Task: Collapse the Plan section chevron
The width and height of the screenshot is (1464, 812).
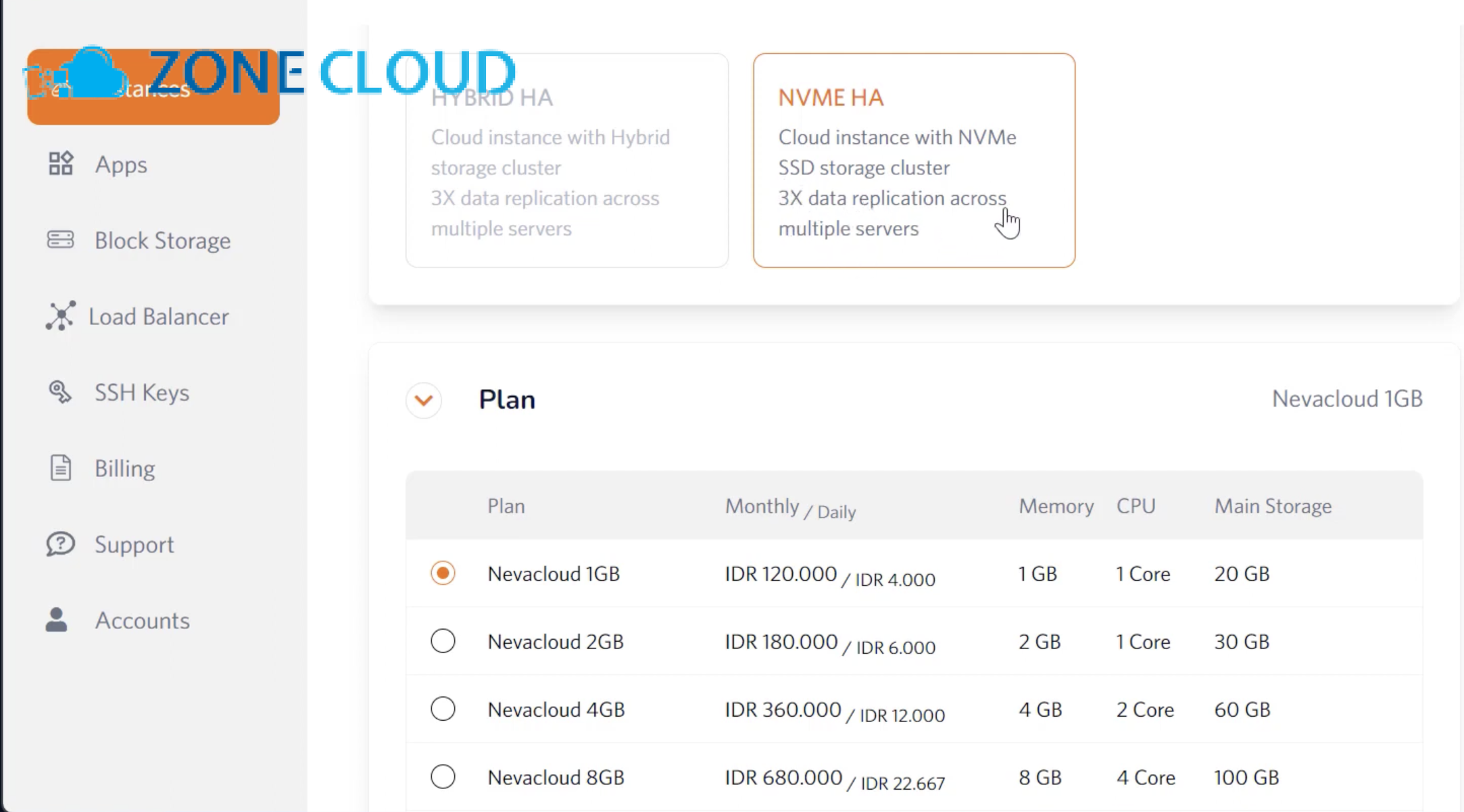Action: [424, 400]
